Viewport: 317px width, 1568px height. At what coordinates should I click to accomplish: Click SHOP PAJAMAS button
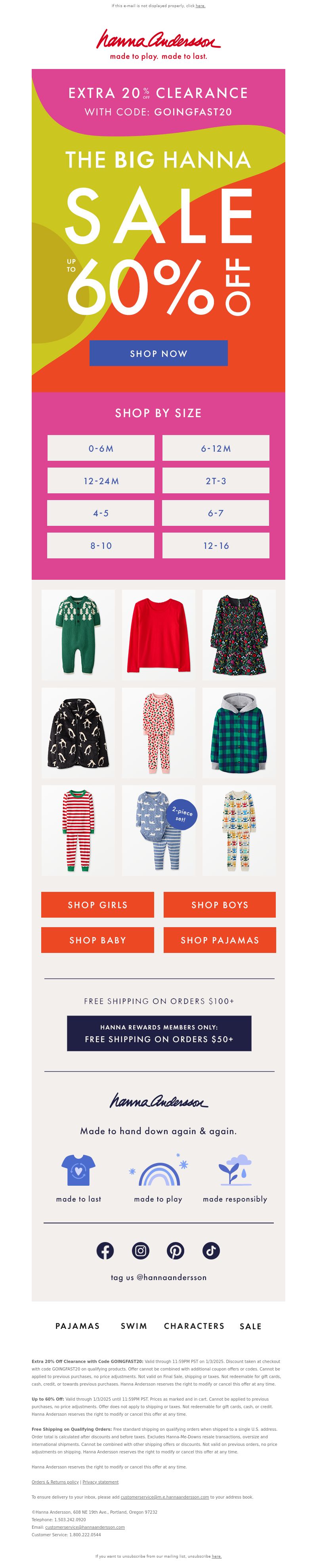[220, 940]
